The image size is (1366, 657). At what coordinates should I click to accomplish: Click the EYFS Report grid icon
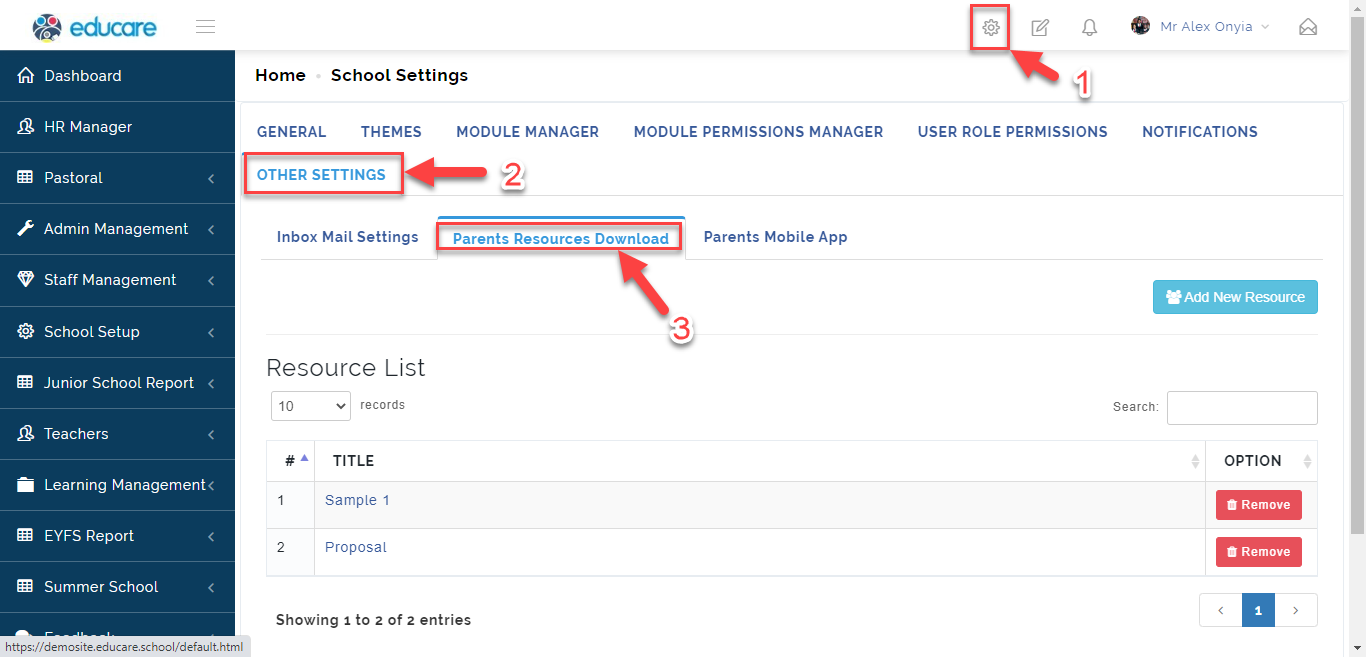coord(26,536)
